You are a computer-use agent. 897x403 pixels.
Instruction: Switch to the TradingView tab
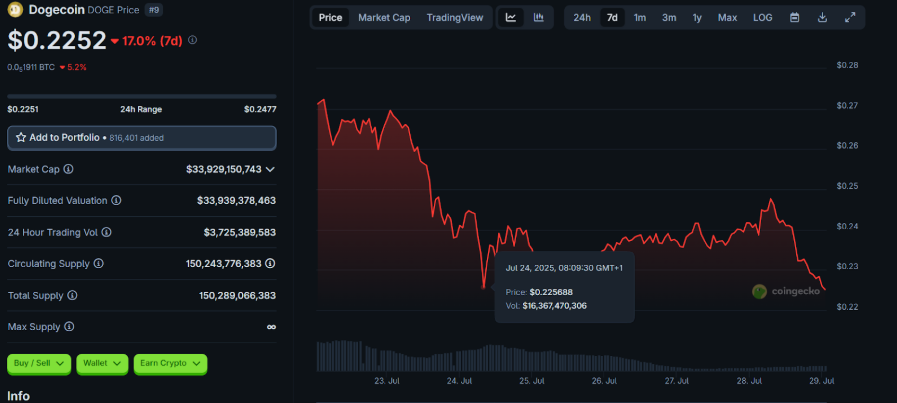pos(454,18)
